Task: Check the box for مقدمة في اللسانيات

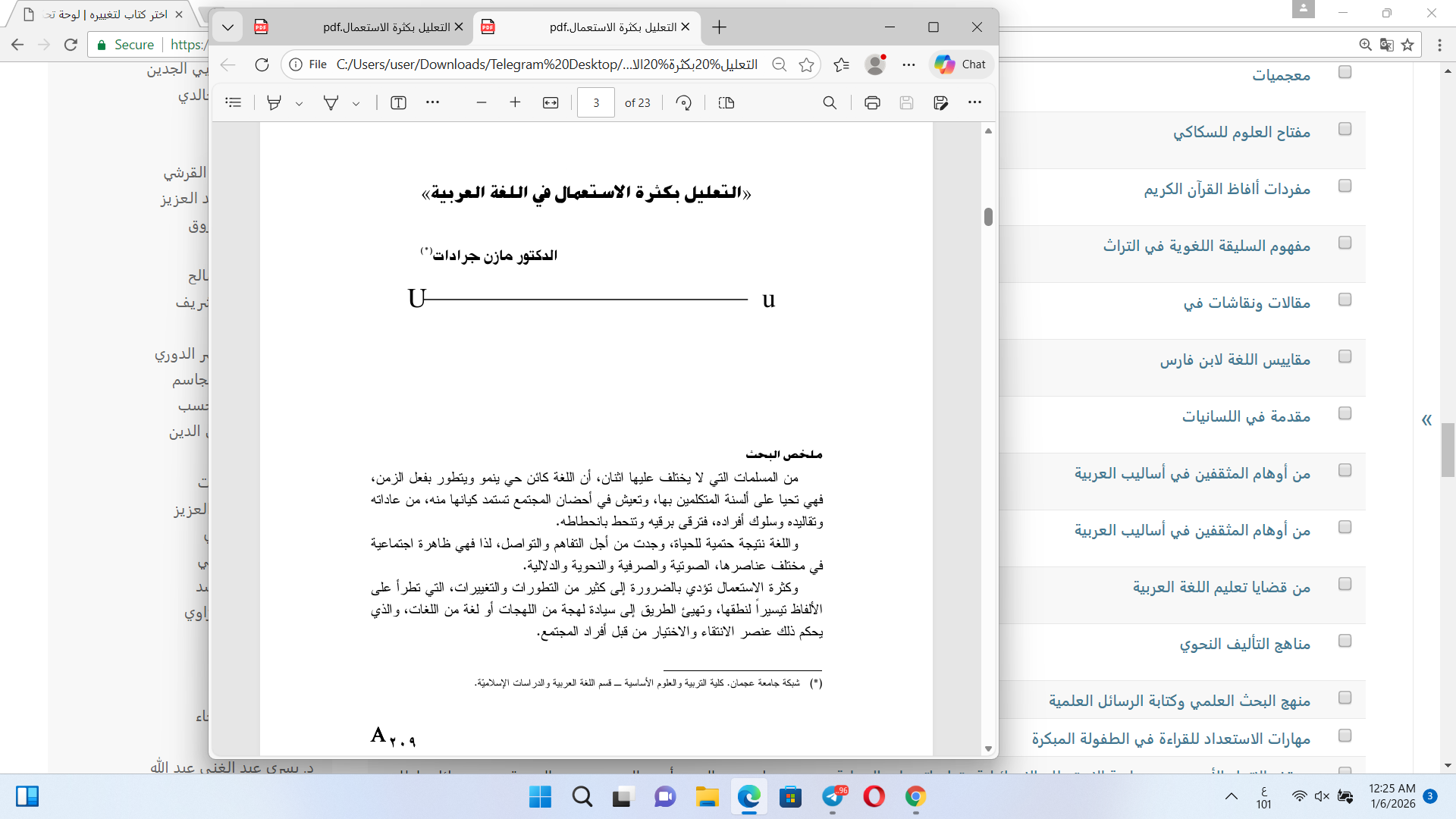Action: coord(1345,413)
